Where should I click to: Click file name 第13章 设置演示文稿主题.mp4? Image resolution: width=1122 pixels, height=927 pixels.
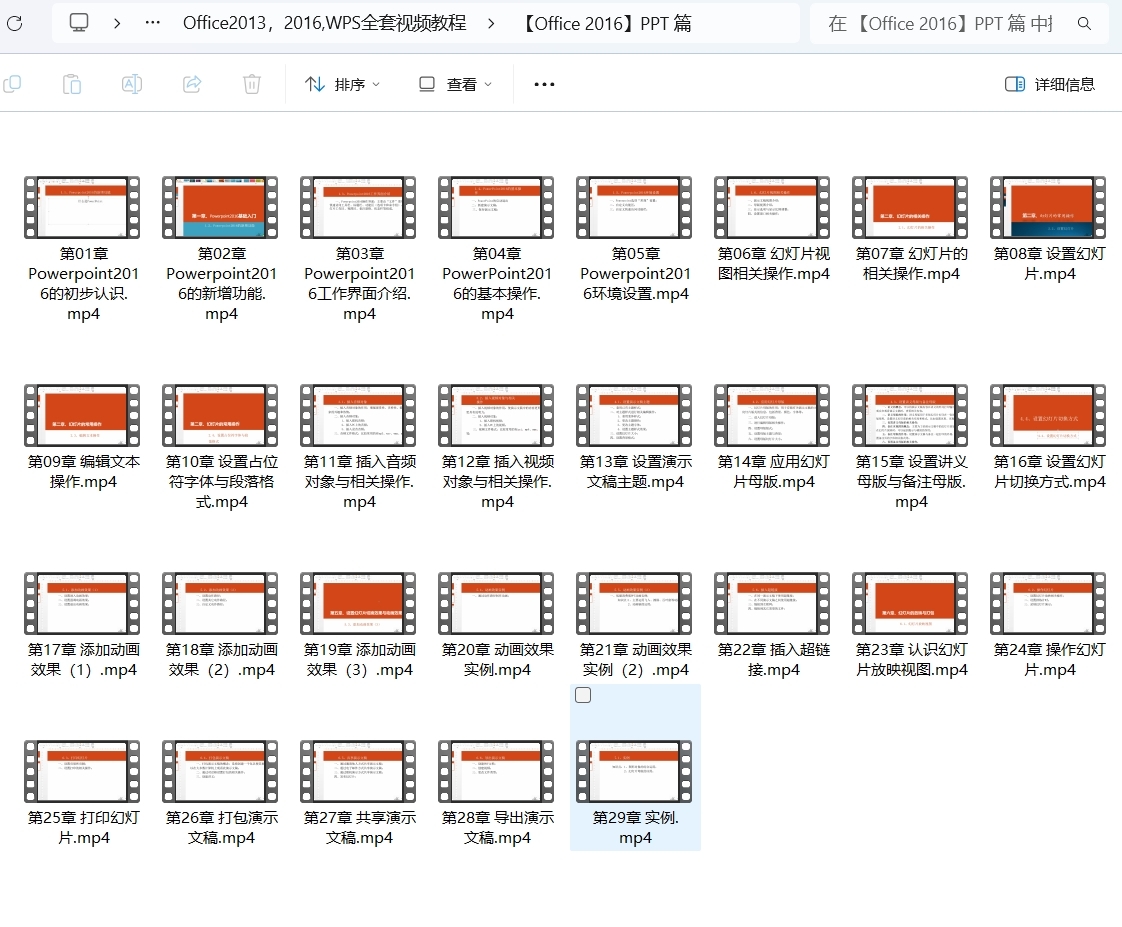635,472
